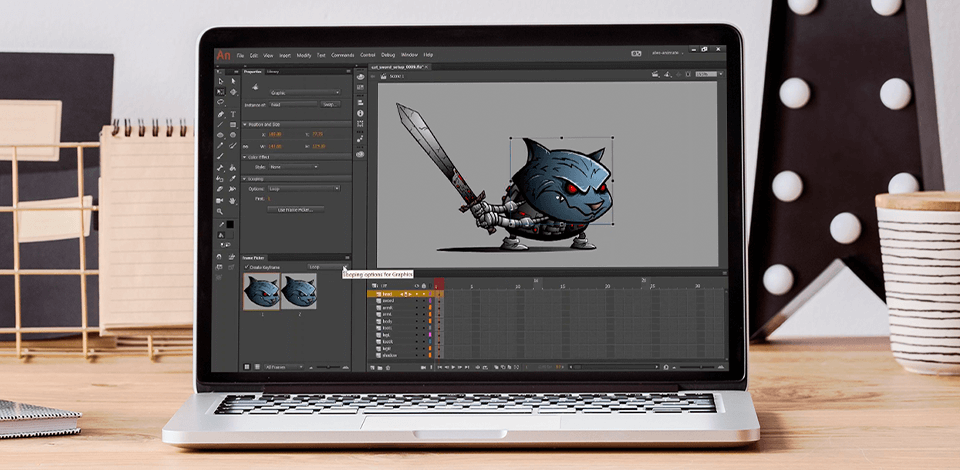The width and height of the screenshot is (960, 470).
Task: Click the Use Frame Picker... button
Action: click(x=296, y=210)
